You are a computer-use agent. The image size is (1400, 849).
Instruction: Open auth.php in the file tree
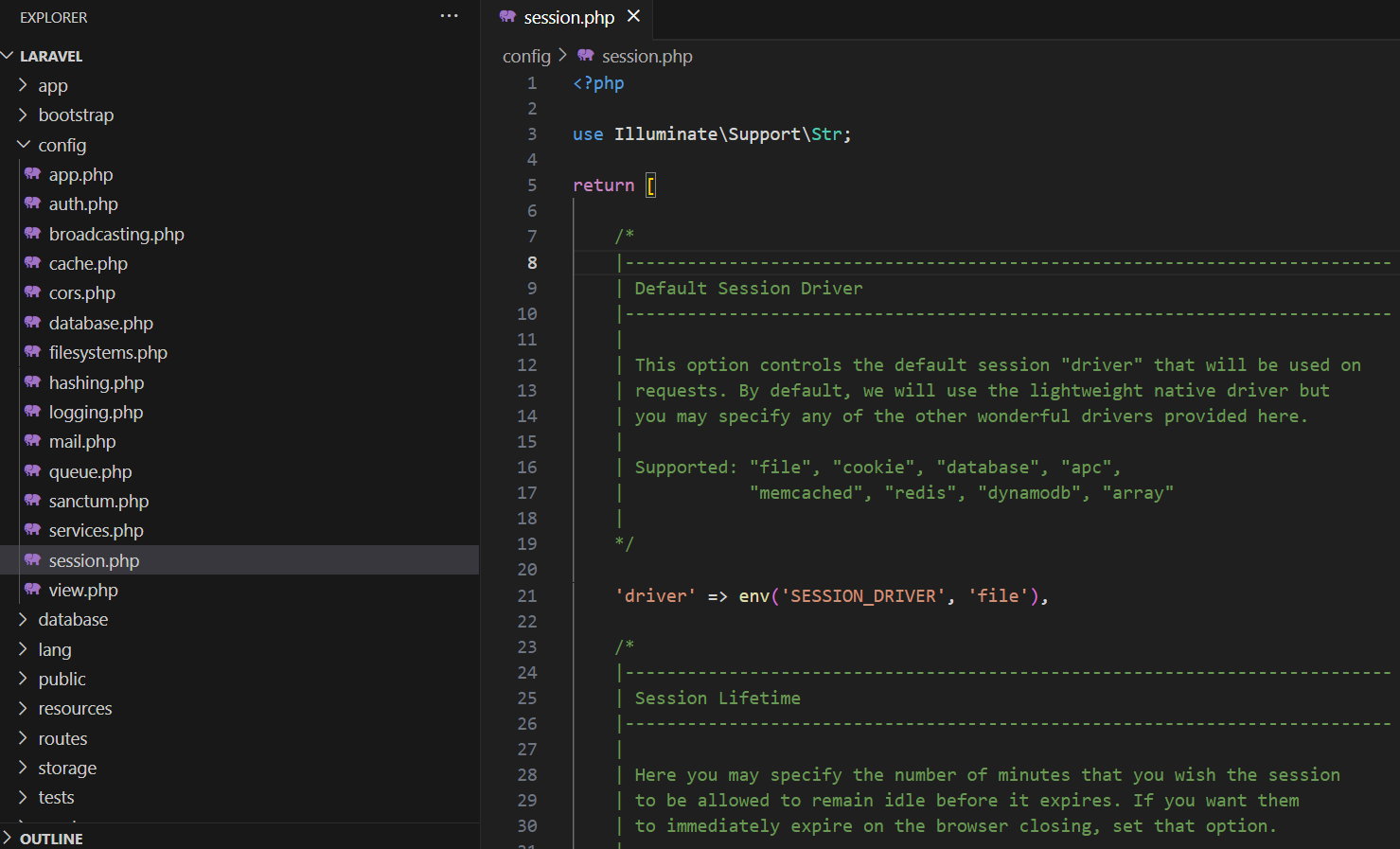click(x=83, y=203)
